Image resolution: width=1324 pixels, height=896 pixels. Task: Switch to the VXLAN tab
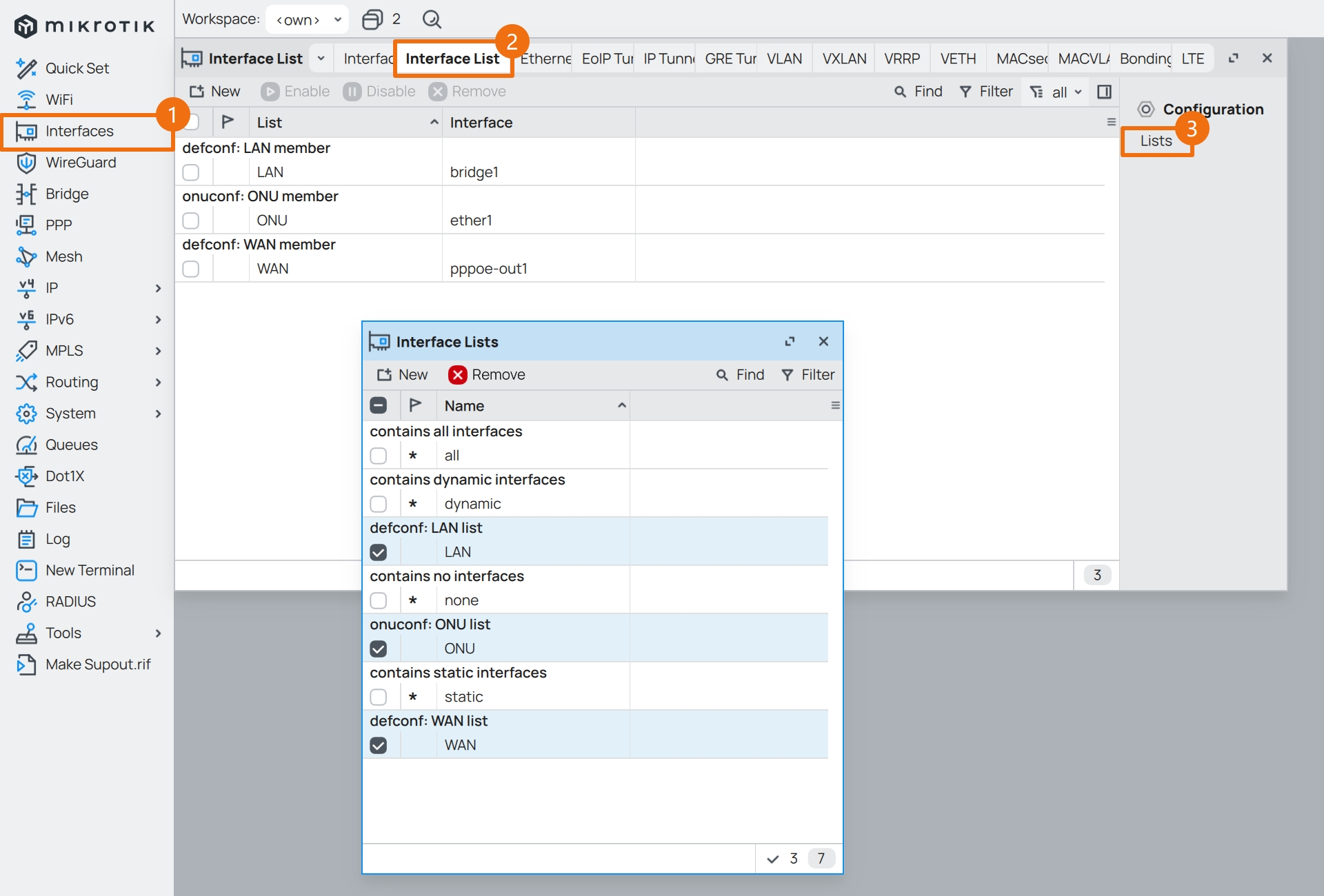844,59
